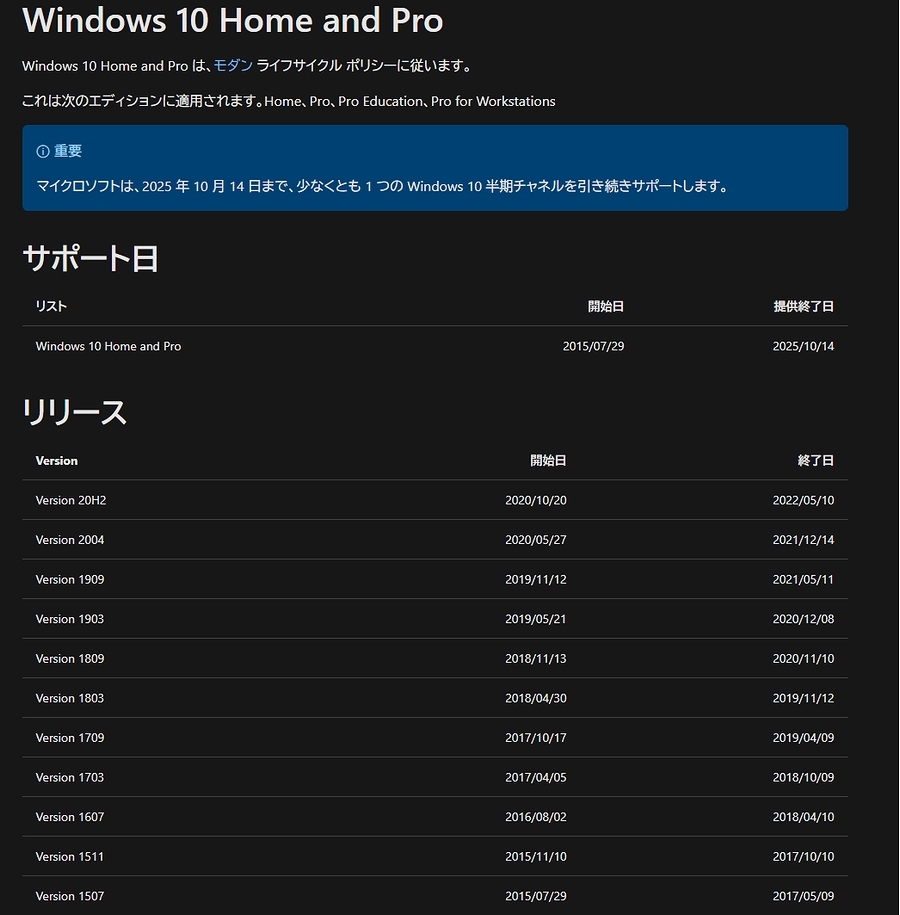This screenshot has height=915, width=900.
Task: Select the 提供終了日 column header
Action: click(804, 306)
